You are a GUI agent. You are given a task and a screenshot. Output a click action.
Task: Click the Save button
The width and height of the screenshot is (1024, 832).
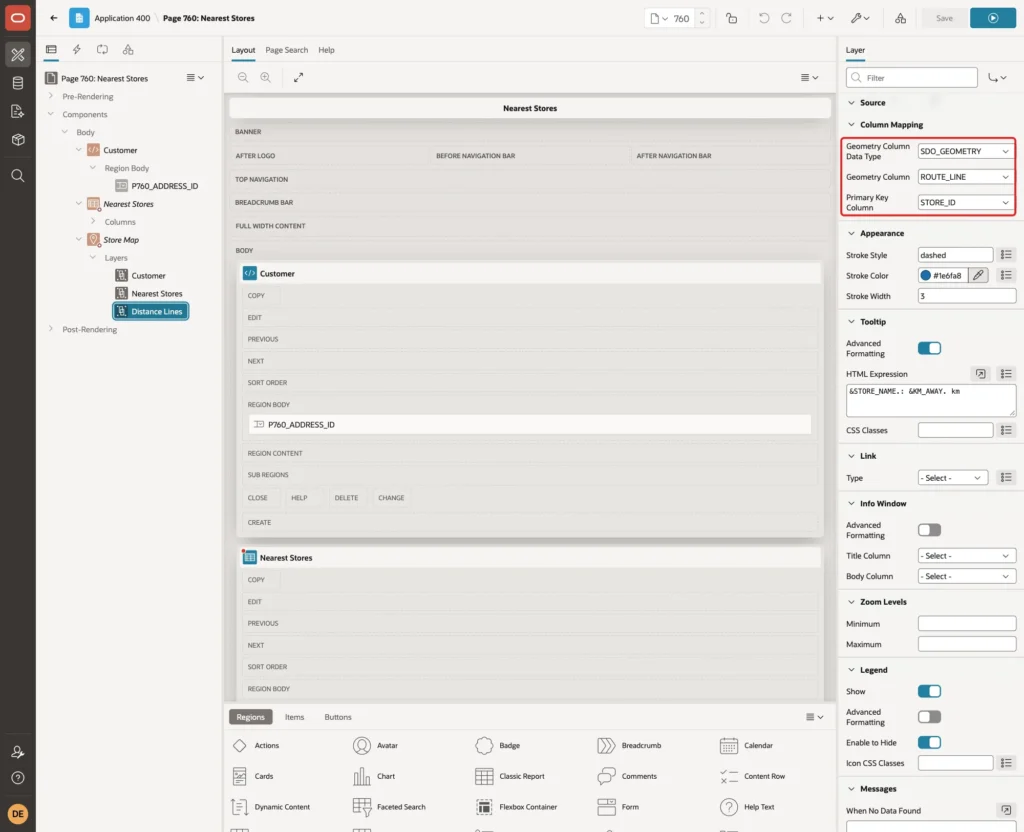click(944, 18)
